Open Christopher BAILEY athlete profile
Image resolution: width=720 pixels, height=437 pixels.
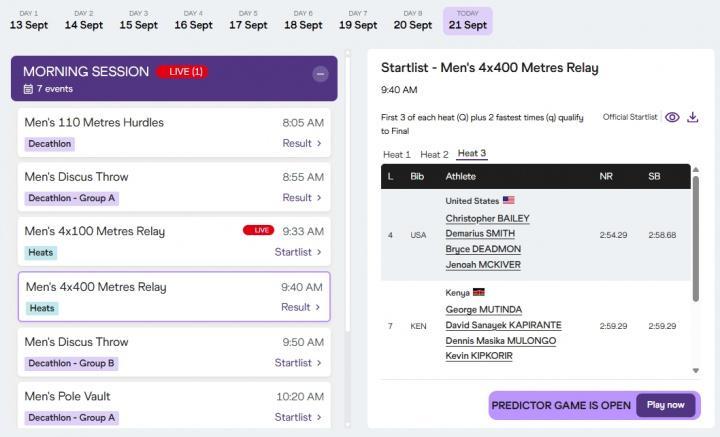tap(487, 218)
